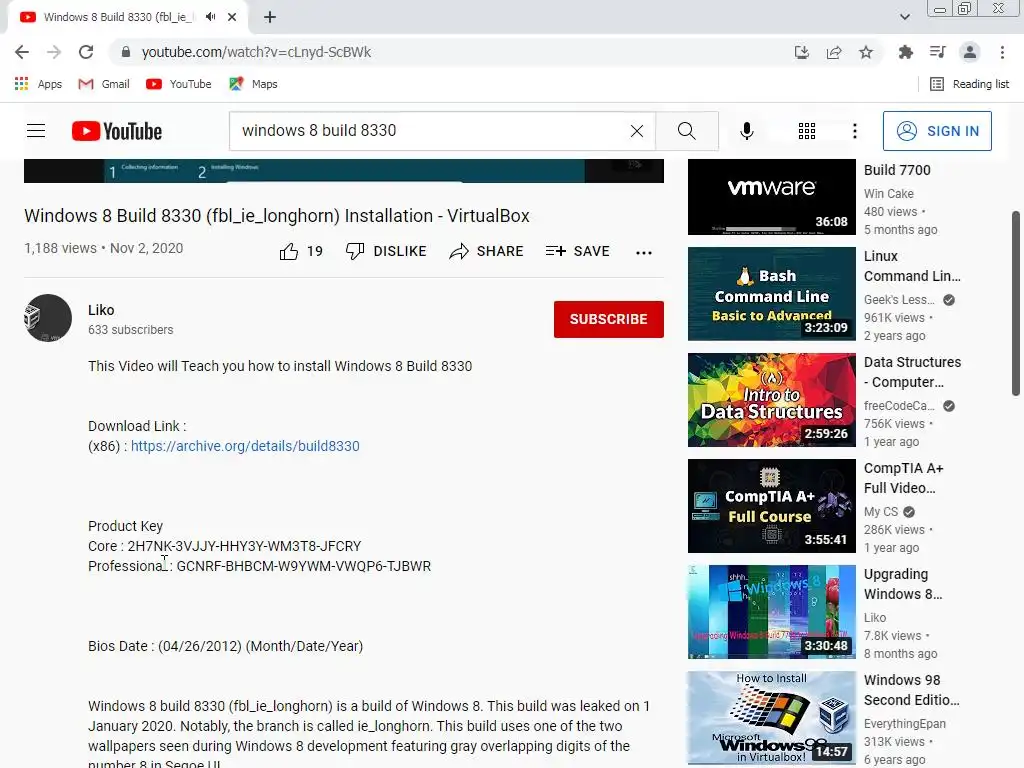Click the Bios Date line
1024x768 pixels.
(x=225, y=646)
